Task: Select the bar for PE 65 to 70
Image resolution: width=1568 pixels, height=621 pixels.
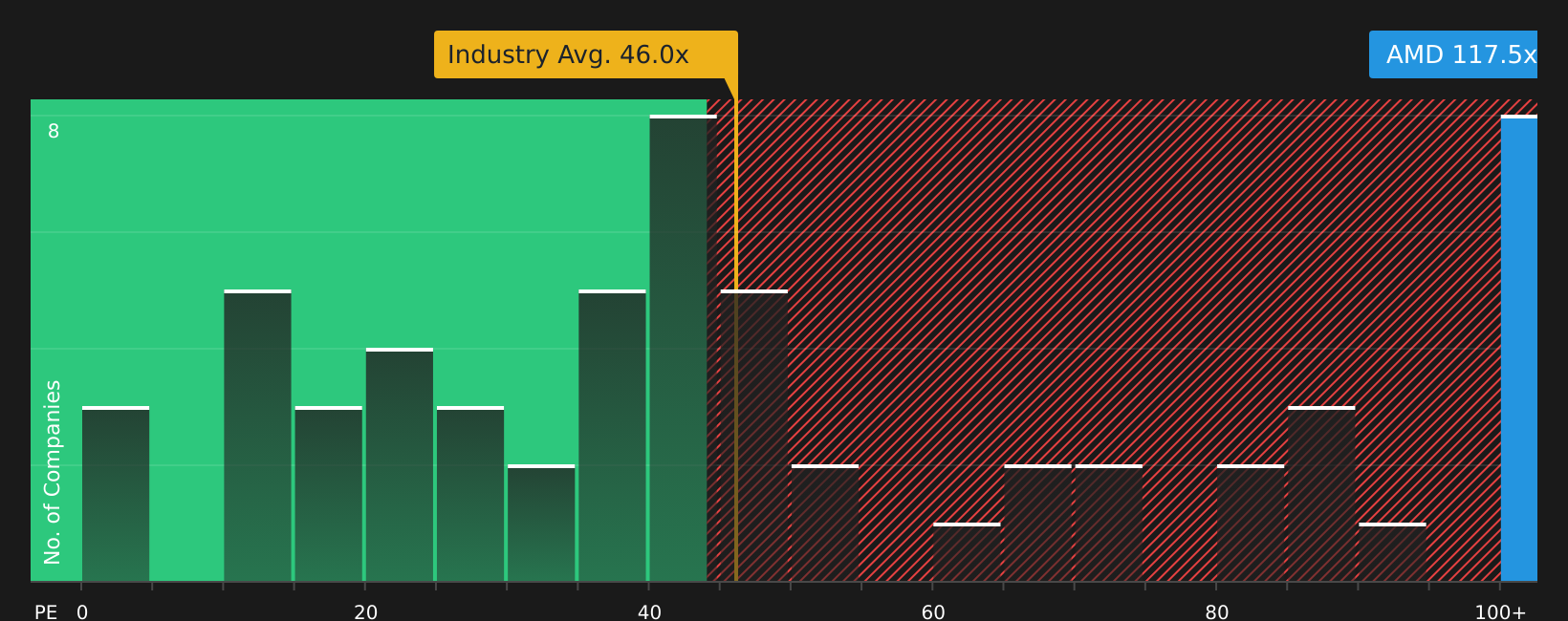Action: 1038,523
